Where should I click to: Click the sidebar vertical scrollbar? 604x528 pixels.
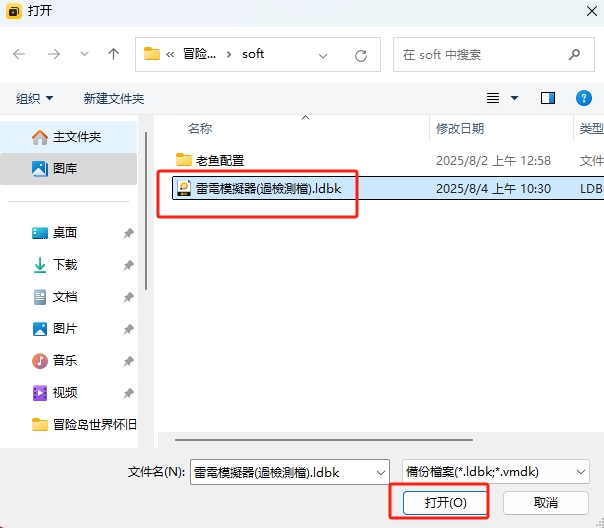[146, 211]
